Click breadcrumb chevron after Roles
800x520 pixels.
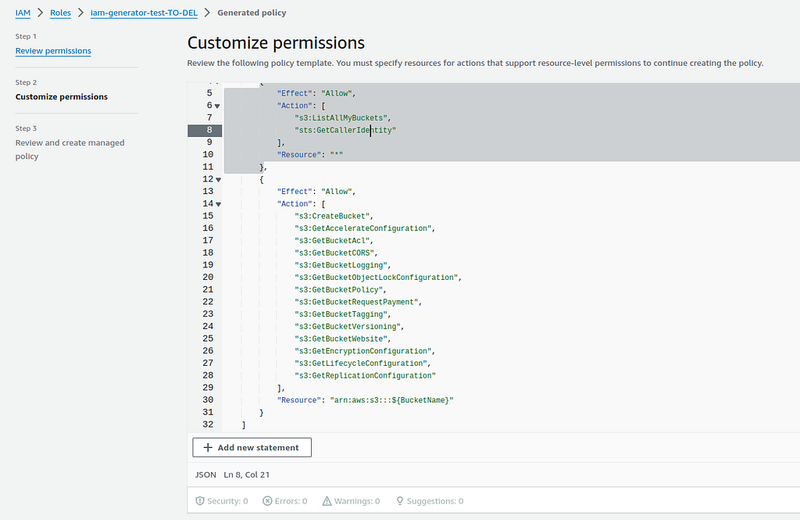[x=81, y=12]
